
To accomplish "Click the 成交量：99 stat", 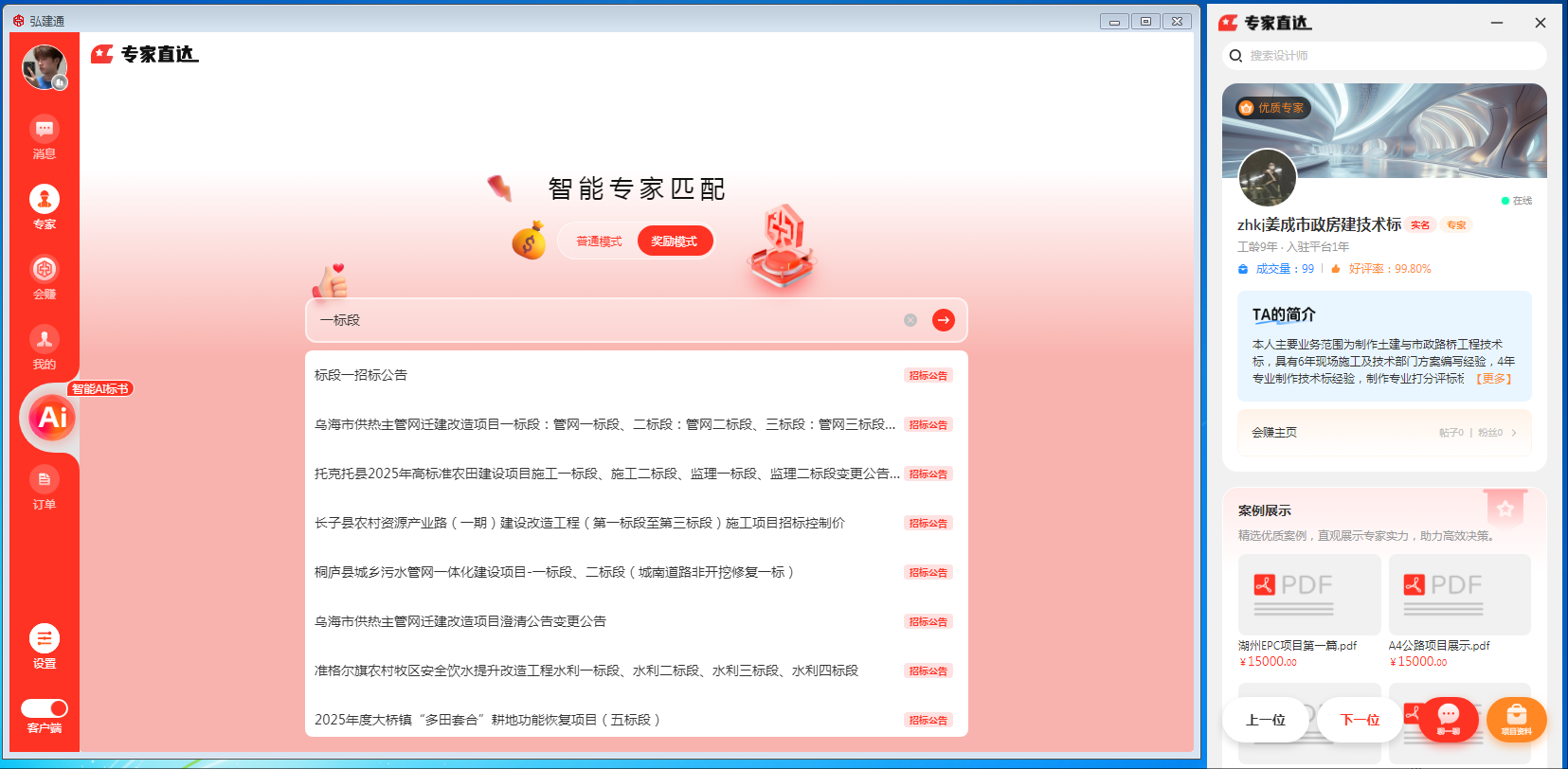I will pos(1276,269).
